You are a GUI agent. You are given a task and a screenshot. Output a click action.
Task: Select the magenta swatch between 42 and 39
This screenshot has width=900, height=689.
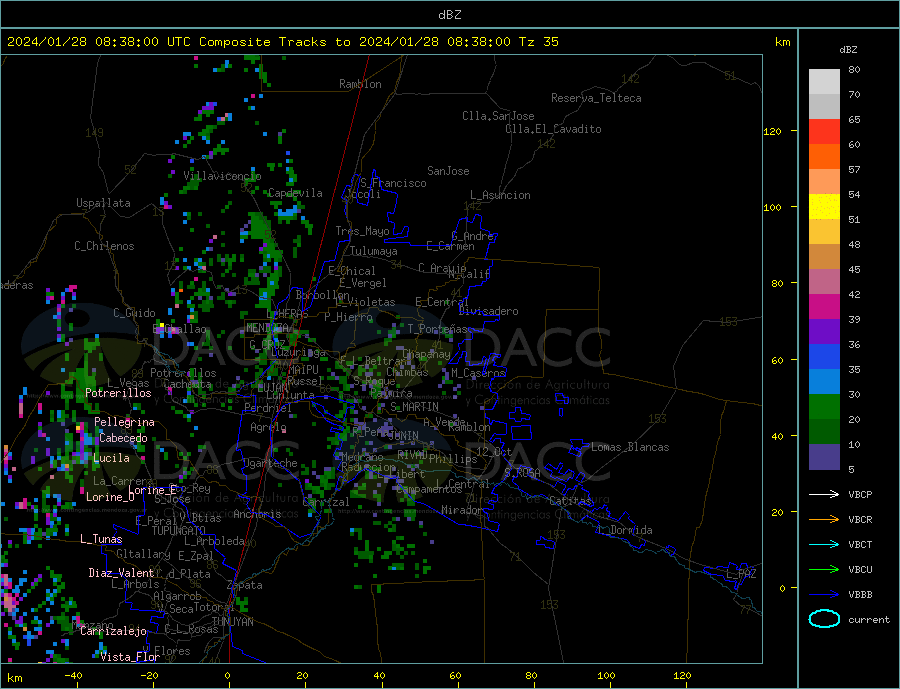pos(824,307)
